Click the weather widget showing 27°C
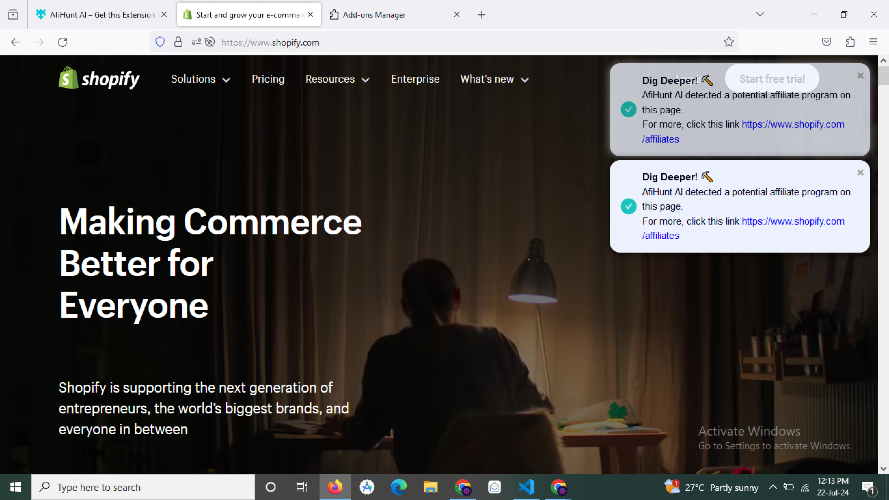This screenshot has height=500, width=889. [712, 487]
